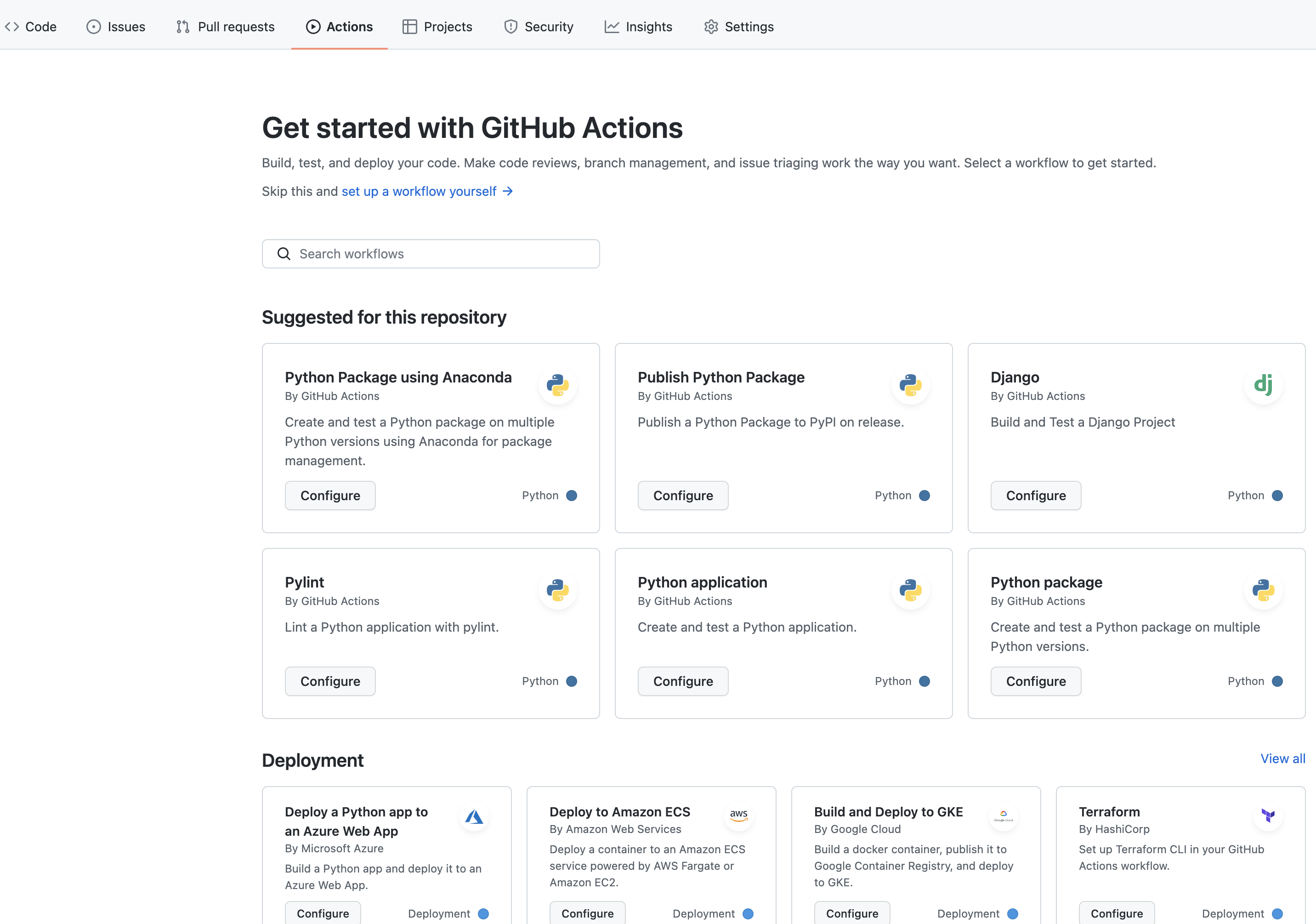1316x924 pixels.
Task: Configure the Django workflow
Action: tap(1035, 496)
